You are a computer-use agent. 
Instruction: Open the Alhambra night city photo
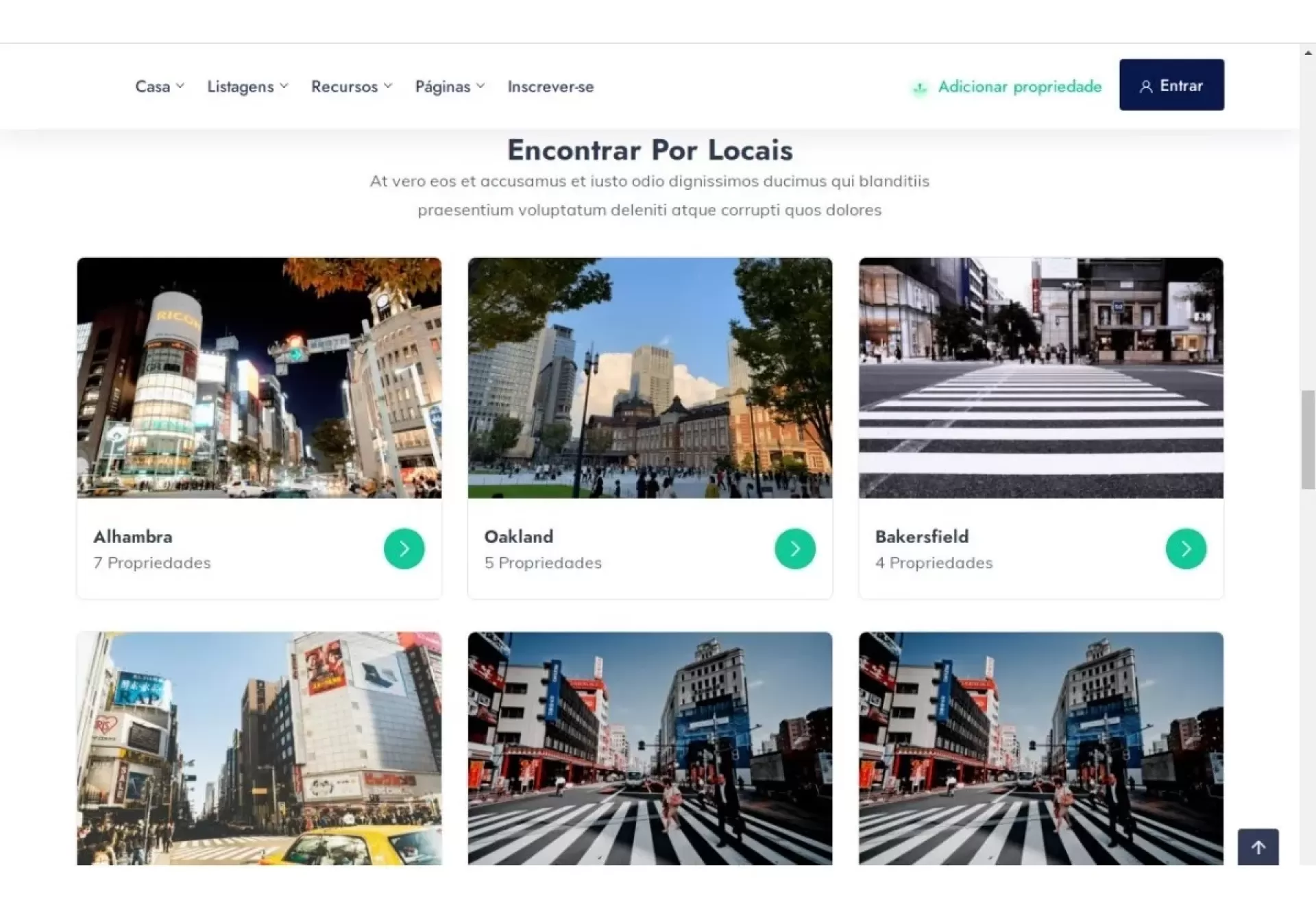259,377
